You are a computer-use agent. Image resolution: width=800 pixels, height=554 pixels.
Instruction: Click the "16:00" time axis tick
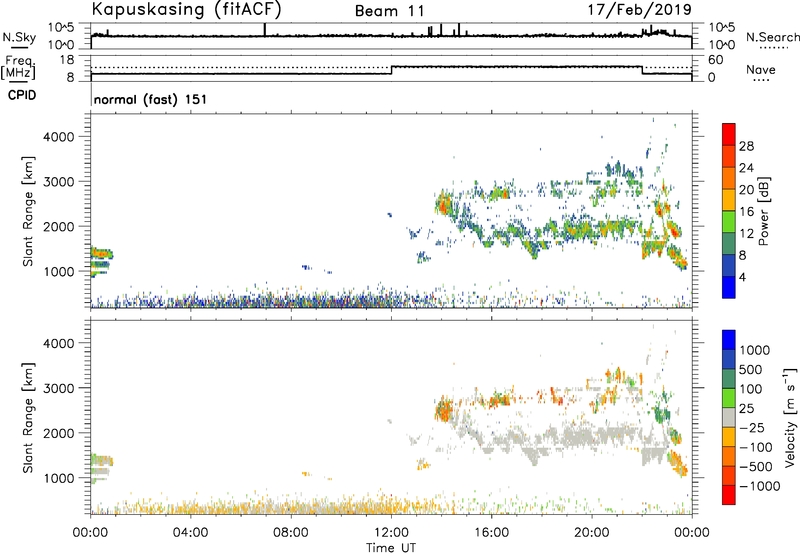tap(491, 533)
